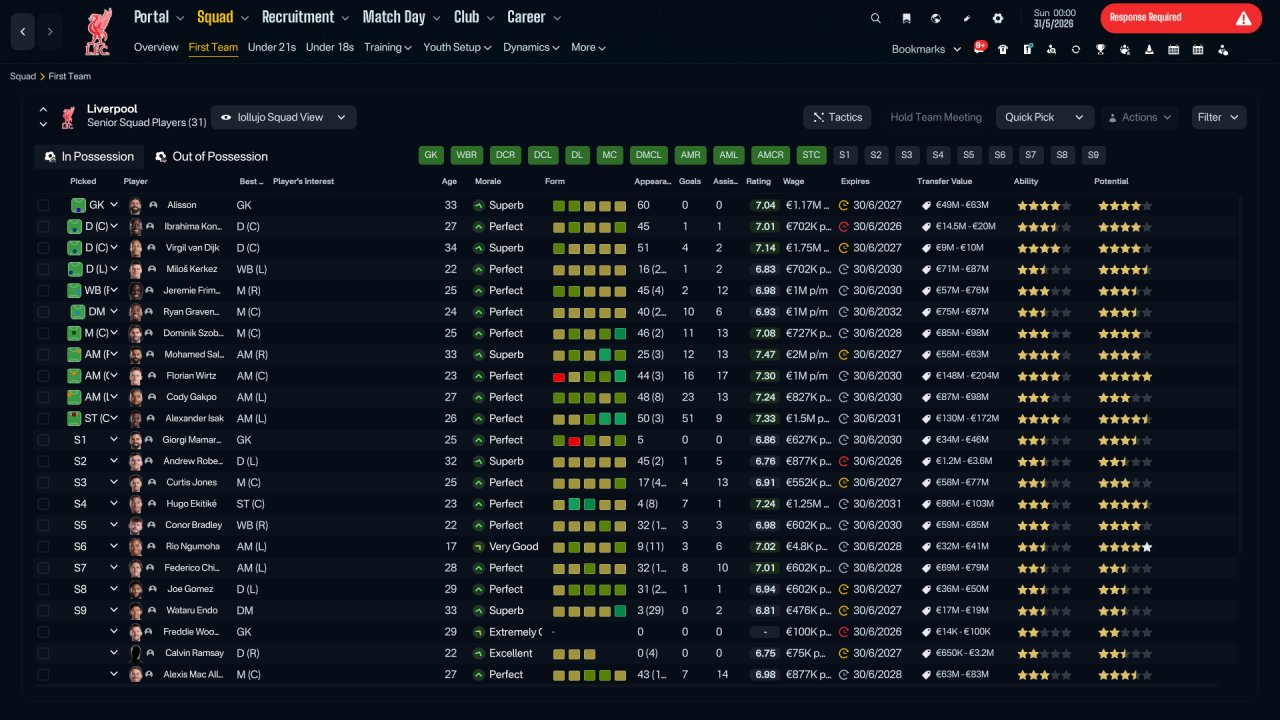Tick the checkbox for Alexander Isak
1280x720 pixels.
coord(43,418)
